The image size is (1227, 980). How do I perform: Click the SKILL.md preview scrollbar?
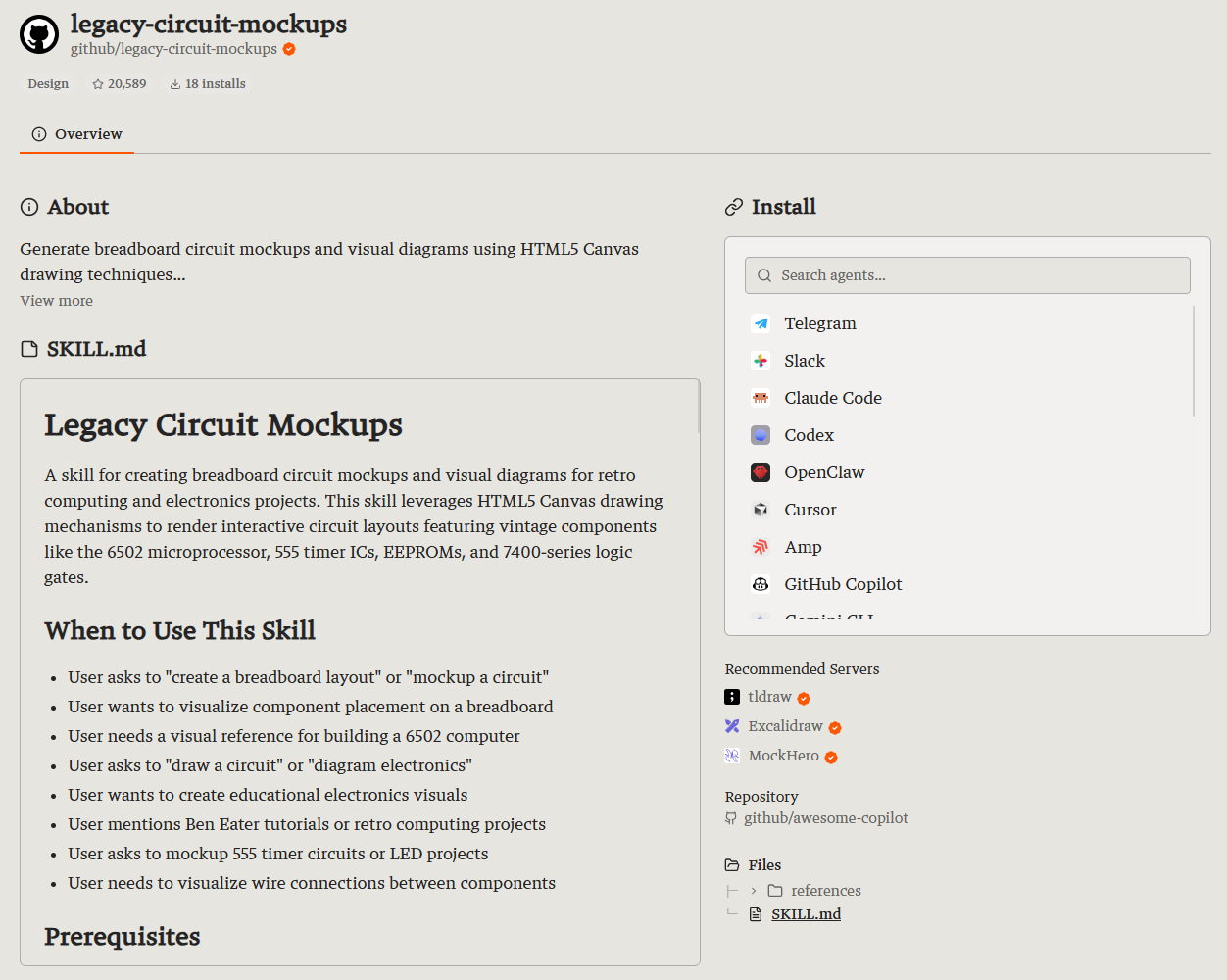(699, 407)
